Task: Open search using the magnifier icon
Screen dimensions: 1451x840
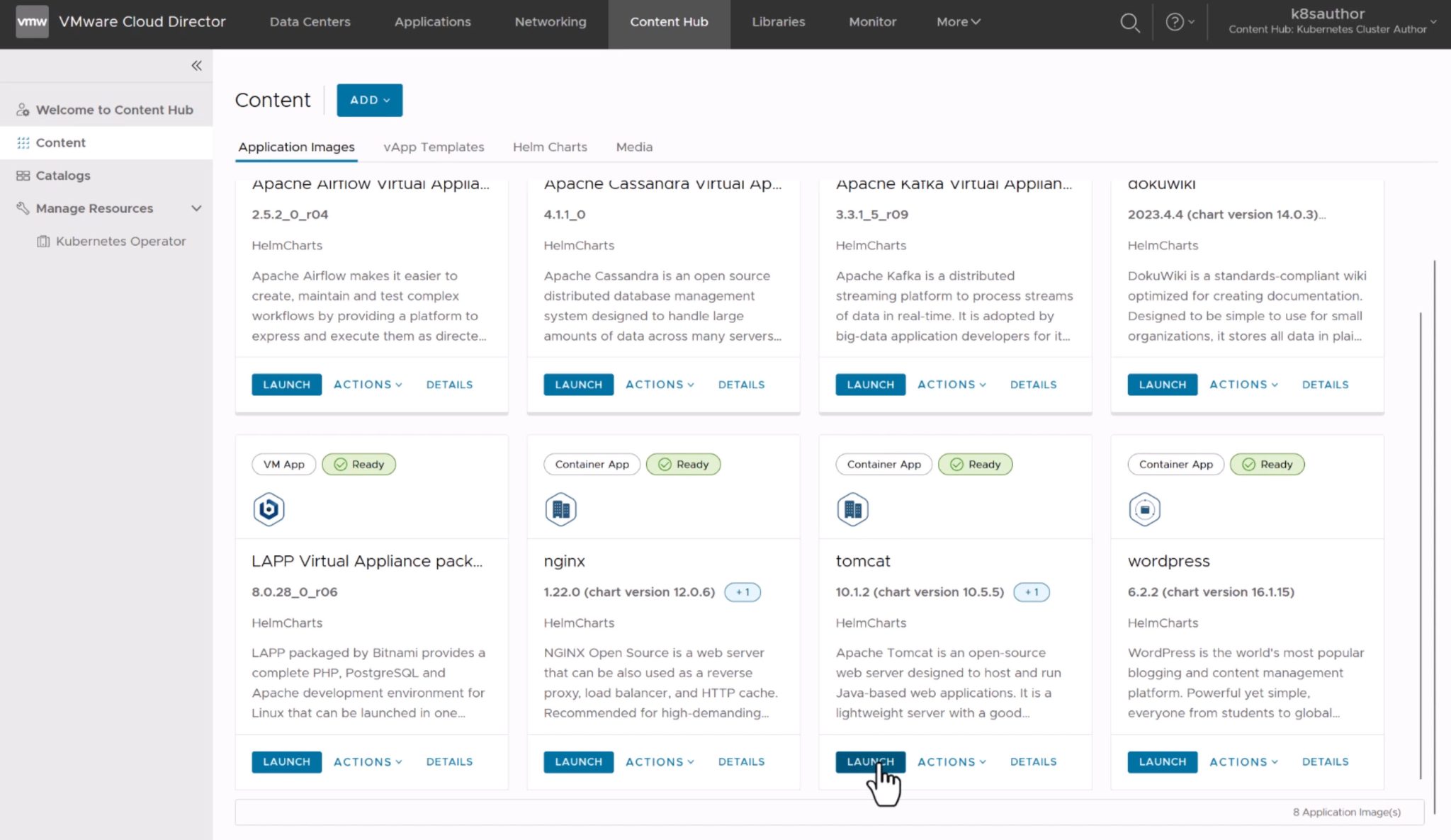Action: 1129,23
